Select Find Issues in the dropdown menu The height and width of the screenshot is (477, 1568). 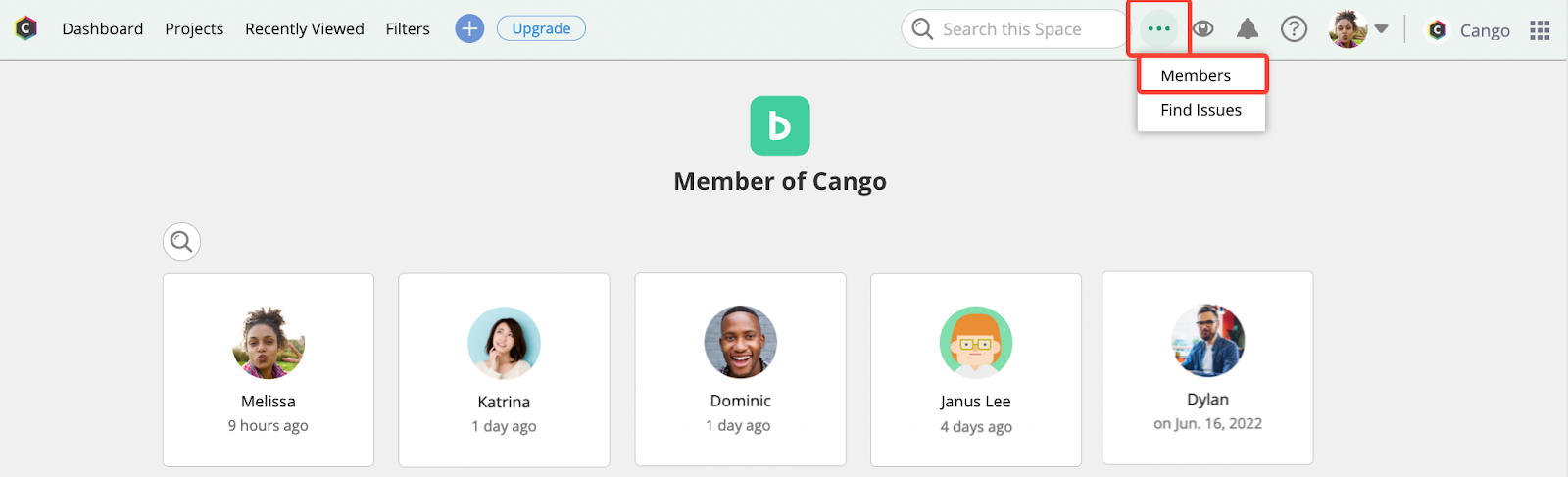1201,110
